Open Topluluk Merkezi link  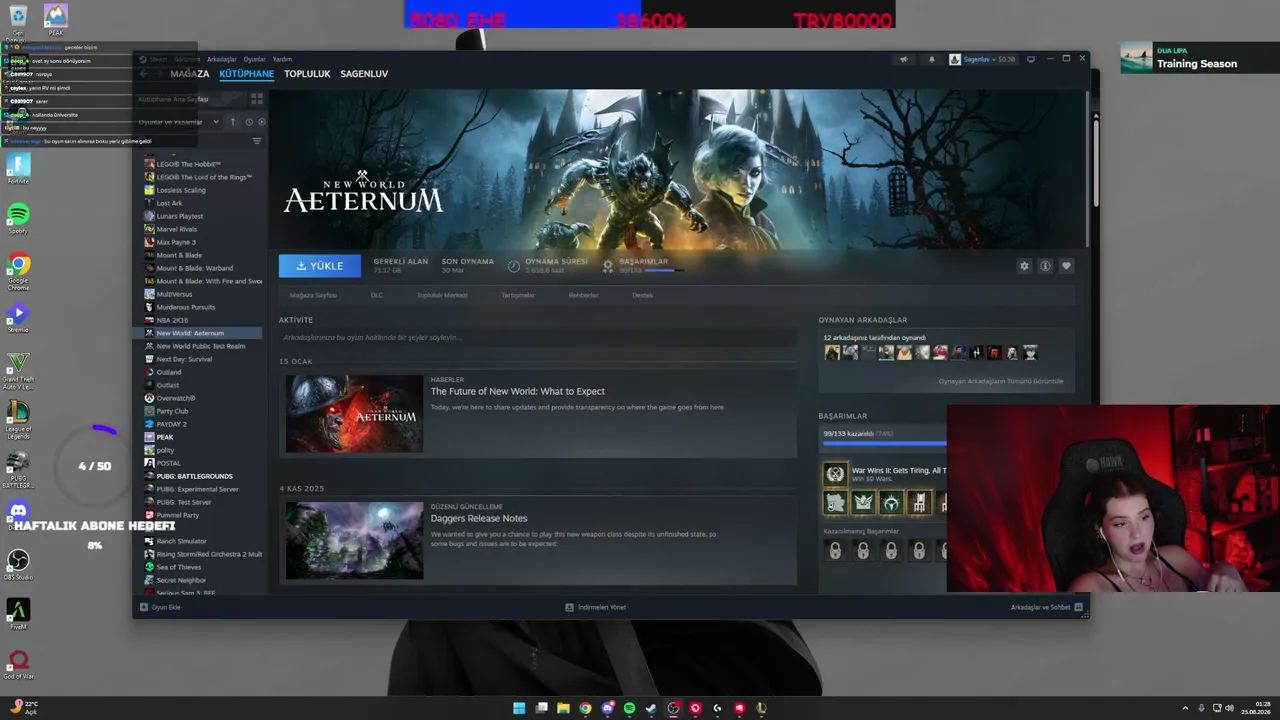point(442,295)
